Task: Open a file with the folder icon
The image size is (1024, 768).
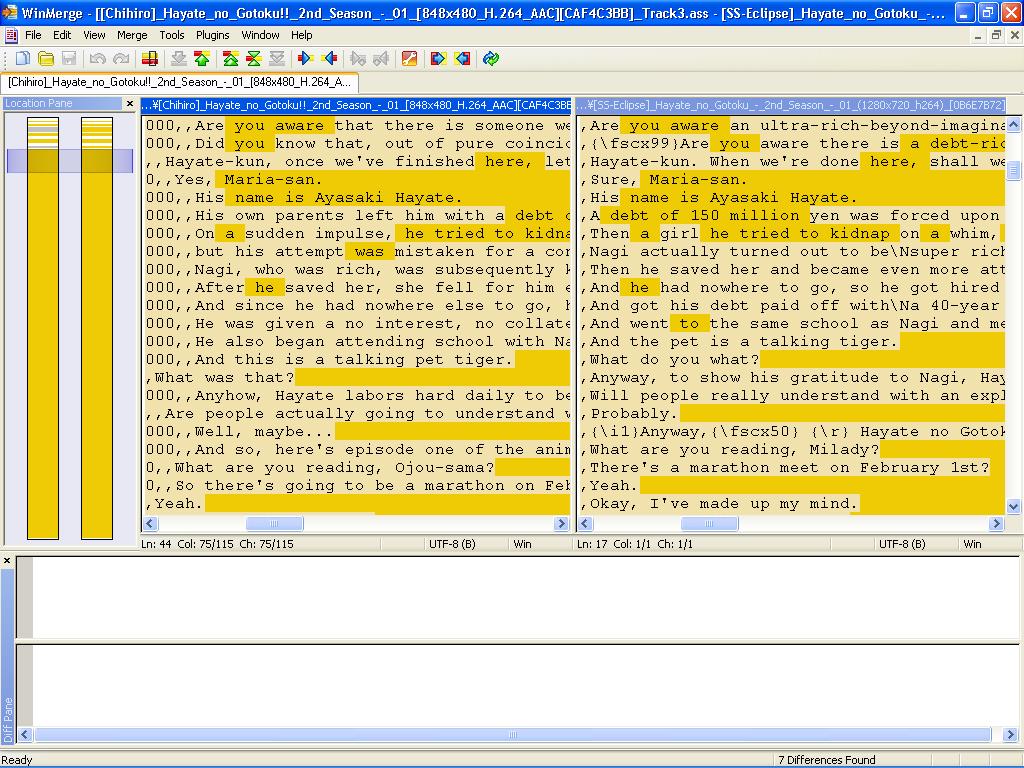Action: [46, 59]
